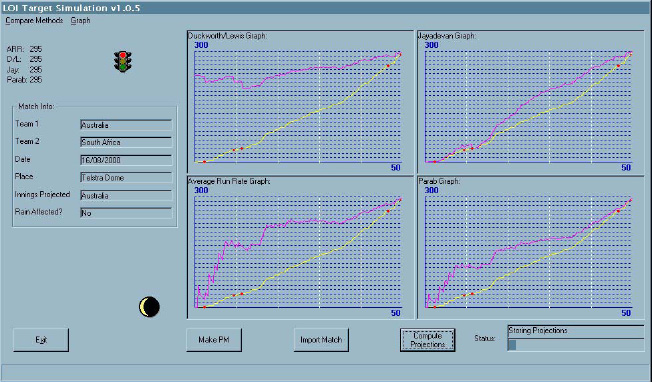Click the Rain Affected field showing No
652x382 pixels.
[x=126, y=213]
